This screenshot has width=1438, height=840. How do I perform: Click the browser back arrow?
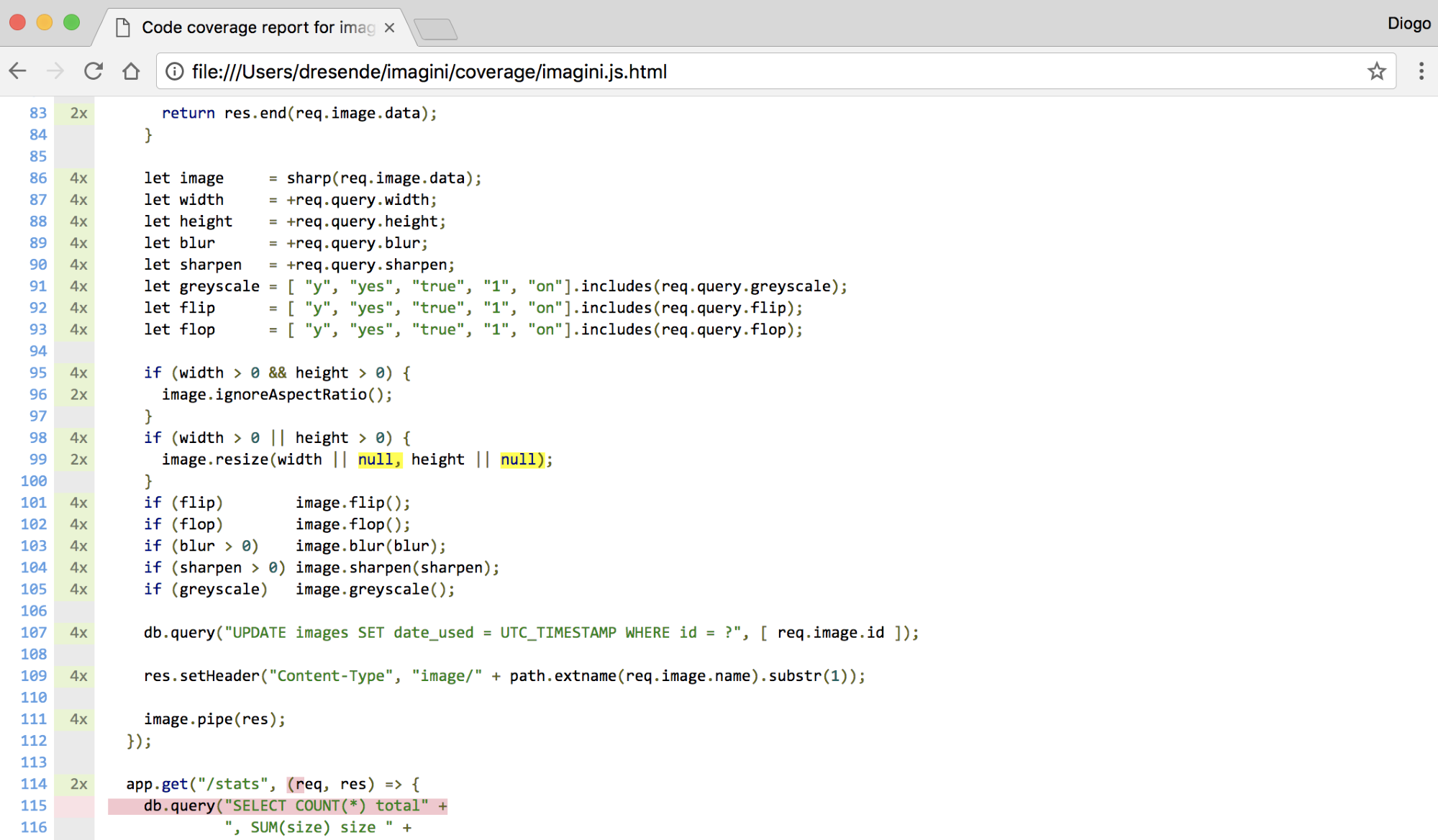pyautogui.click(x=18, y=71)
